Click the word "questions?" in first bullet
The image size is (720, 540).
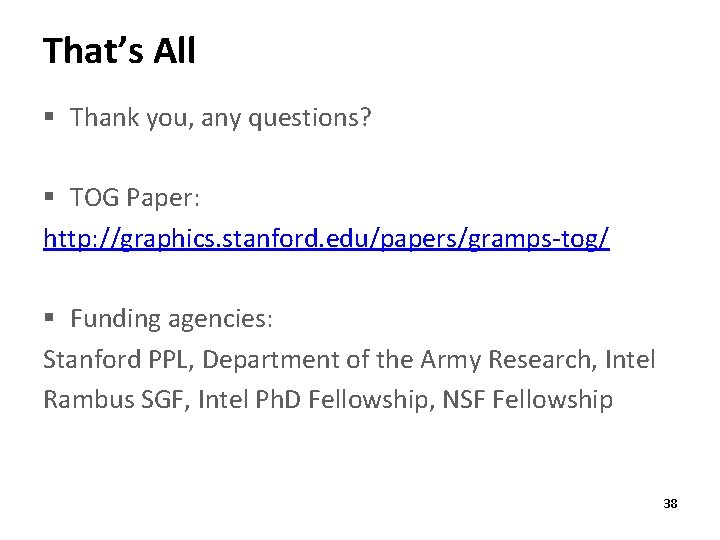point(309,118)
